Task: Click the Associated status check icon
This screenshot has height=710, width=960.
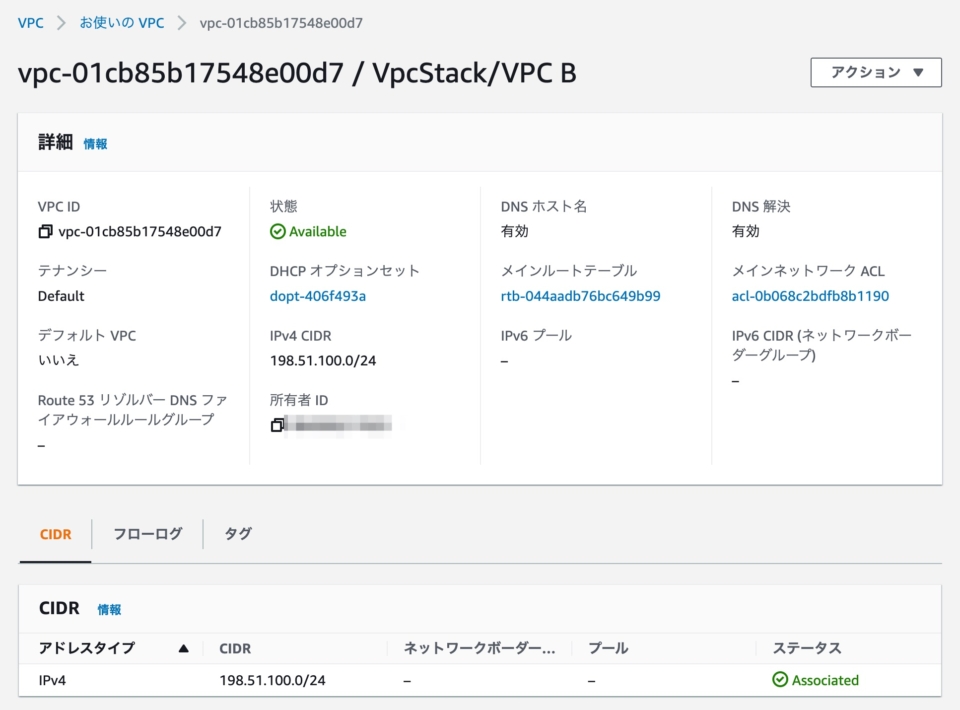Action: (783, 680)
